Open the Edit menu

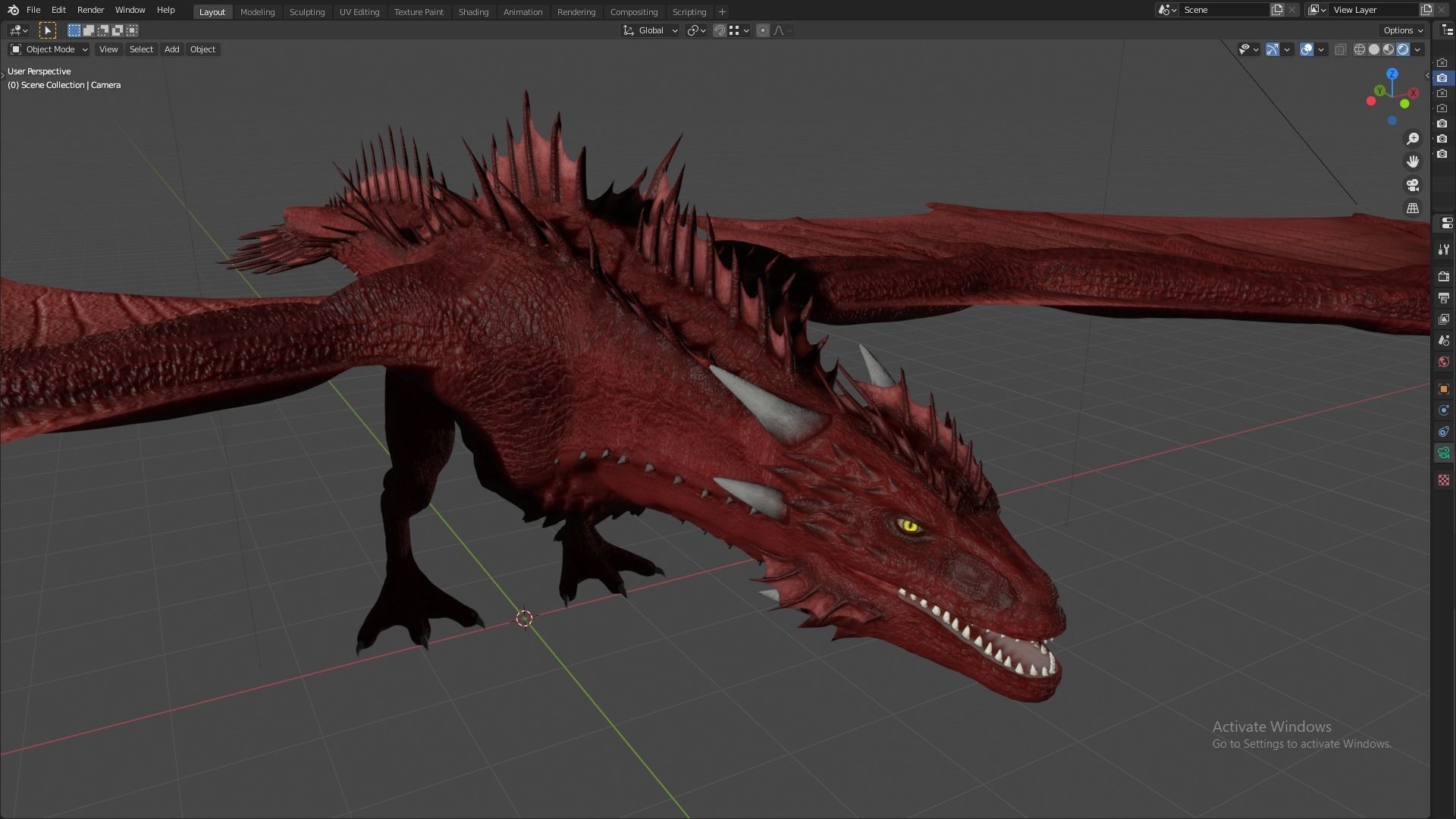(58, 10)
